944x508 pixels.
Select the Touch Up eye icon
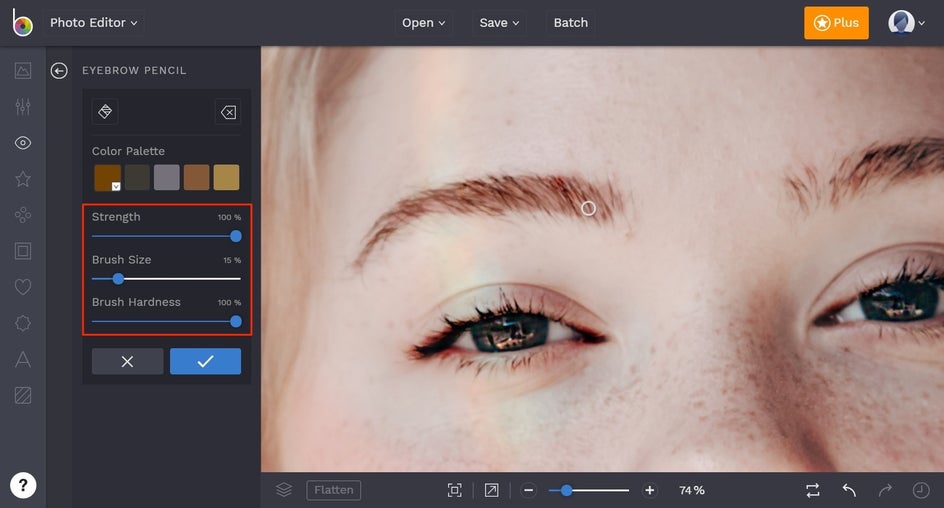click(x=22, y=143)
